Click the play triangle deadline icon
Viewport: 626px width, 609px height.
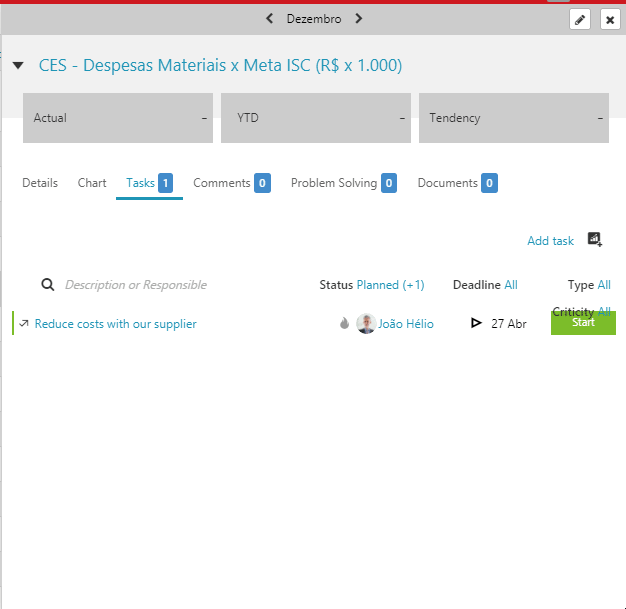click(475, 323)
